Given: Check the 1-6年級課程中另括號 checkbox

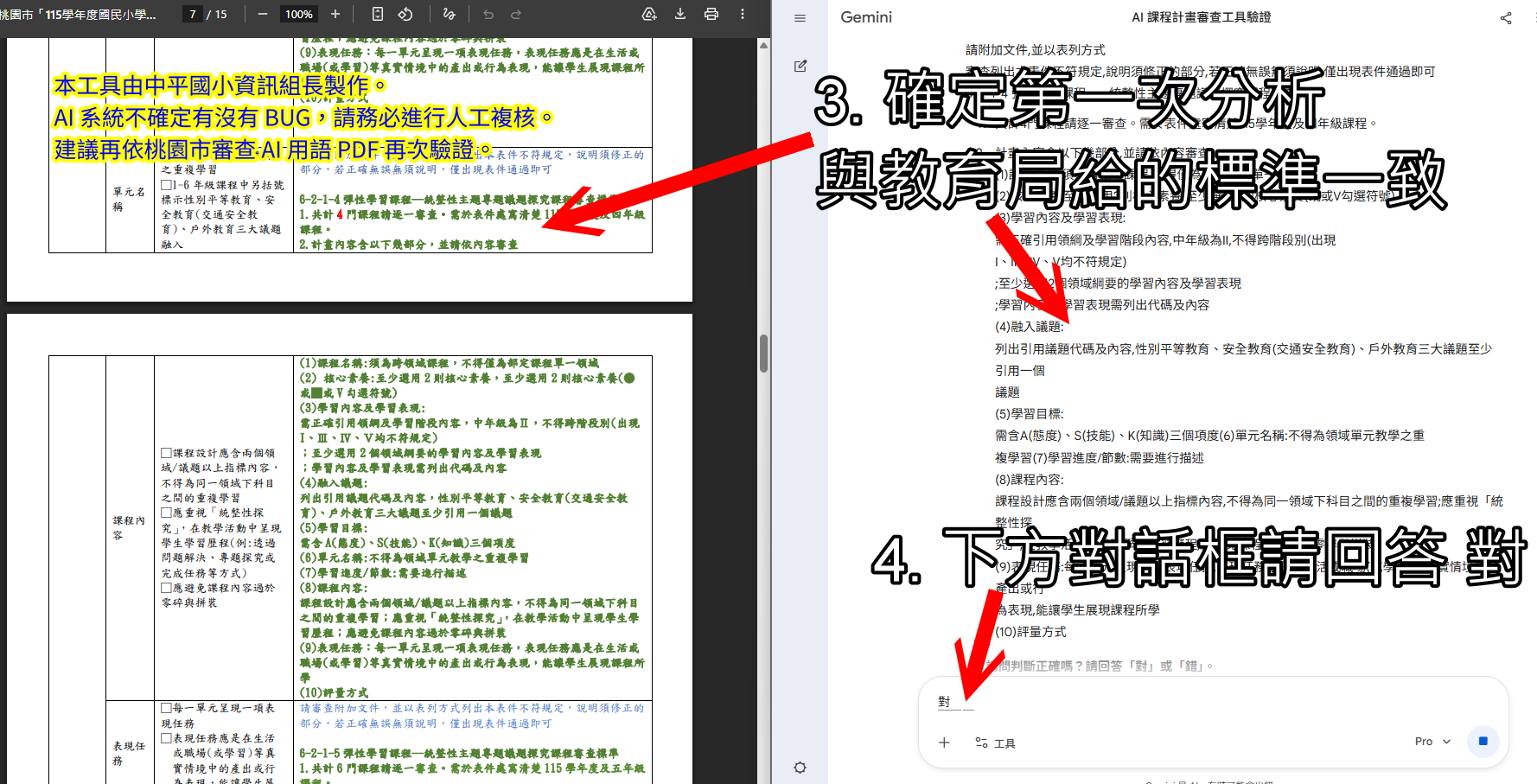Looking at the screenshot, I should tap(166, 185).
